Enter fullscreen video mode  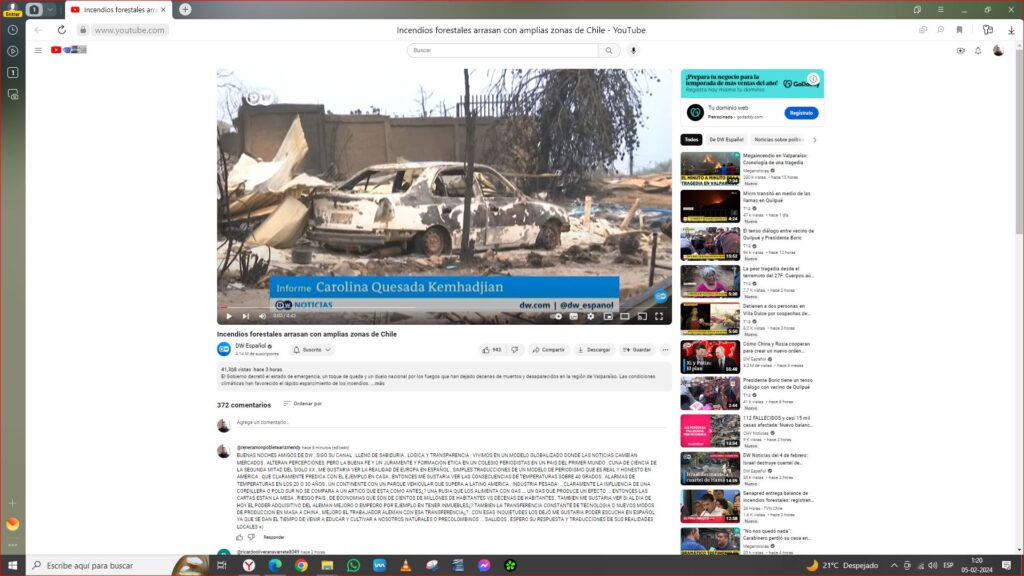(x=659, y=316)
